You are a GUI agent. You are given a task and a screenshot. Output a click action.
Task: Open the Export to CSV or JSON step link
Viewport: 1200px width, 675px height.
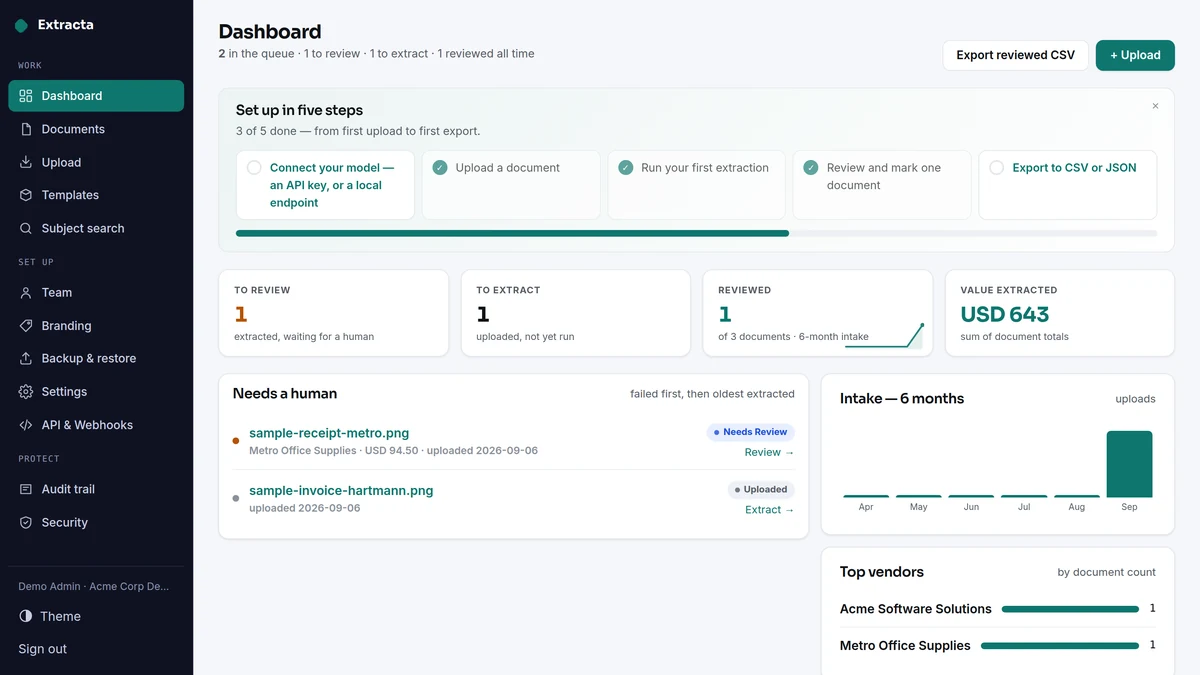tap(1074, 168)
